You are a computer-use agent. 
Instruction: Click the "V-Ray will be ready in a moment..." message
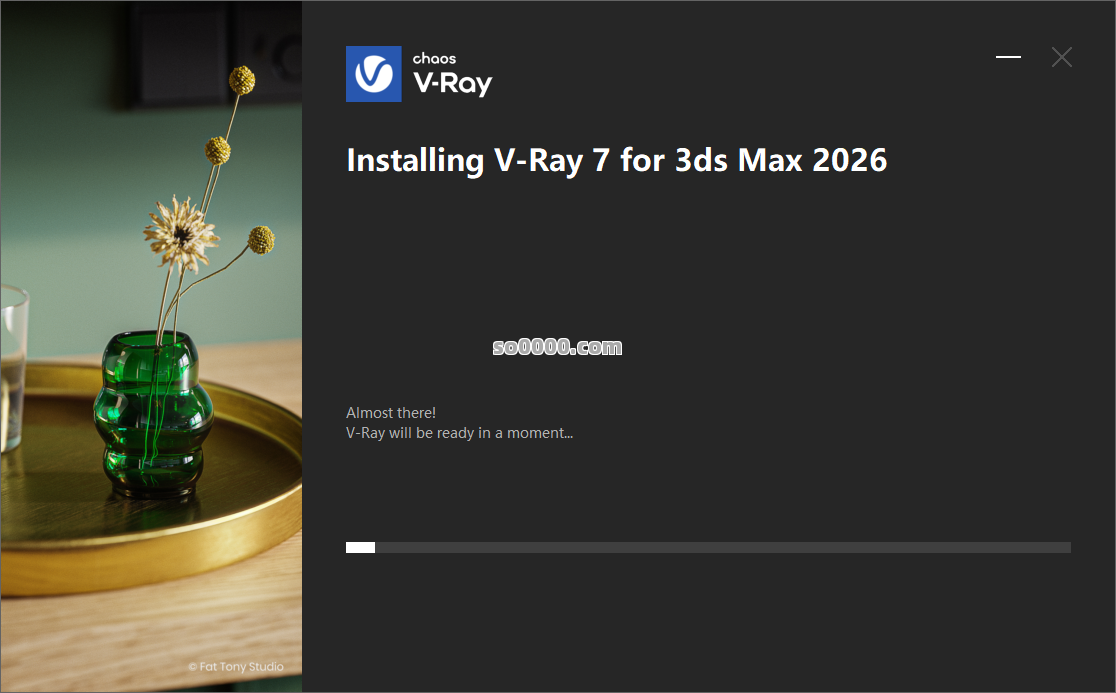coord(459,433)
